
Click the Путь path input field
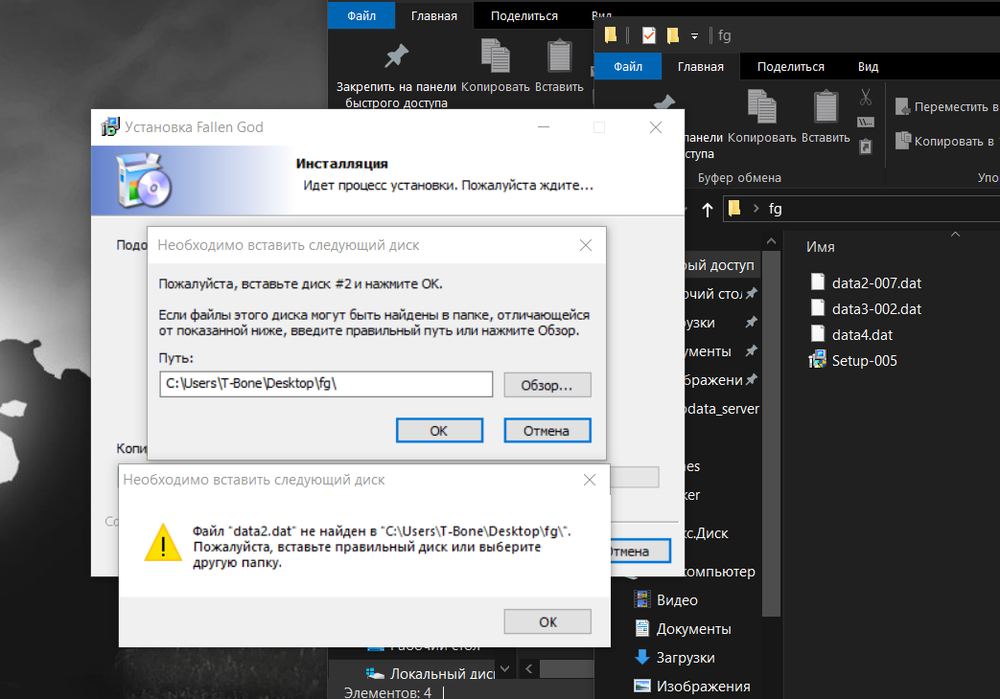326,384
